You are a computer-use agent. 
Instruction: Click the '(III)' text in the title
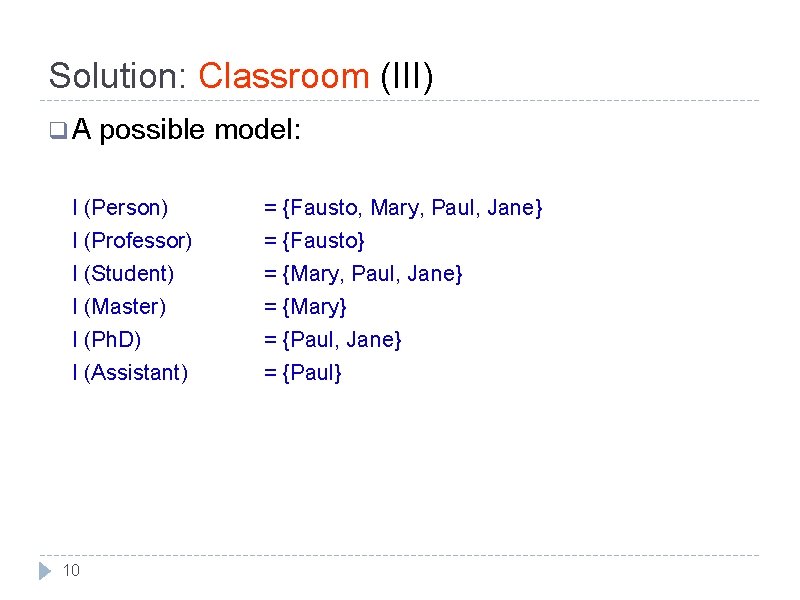click(407, 77)
